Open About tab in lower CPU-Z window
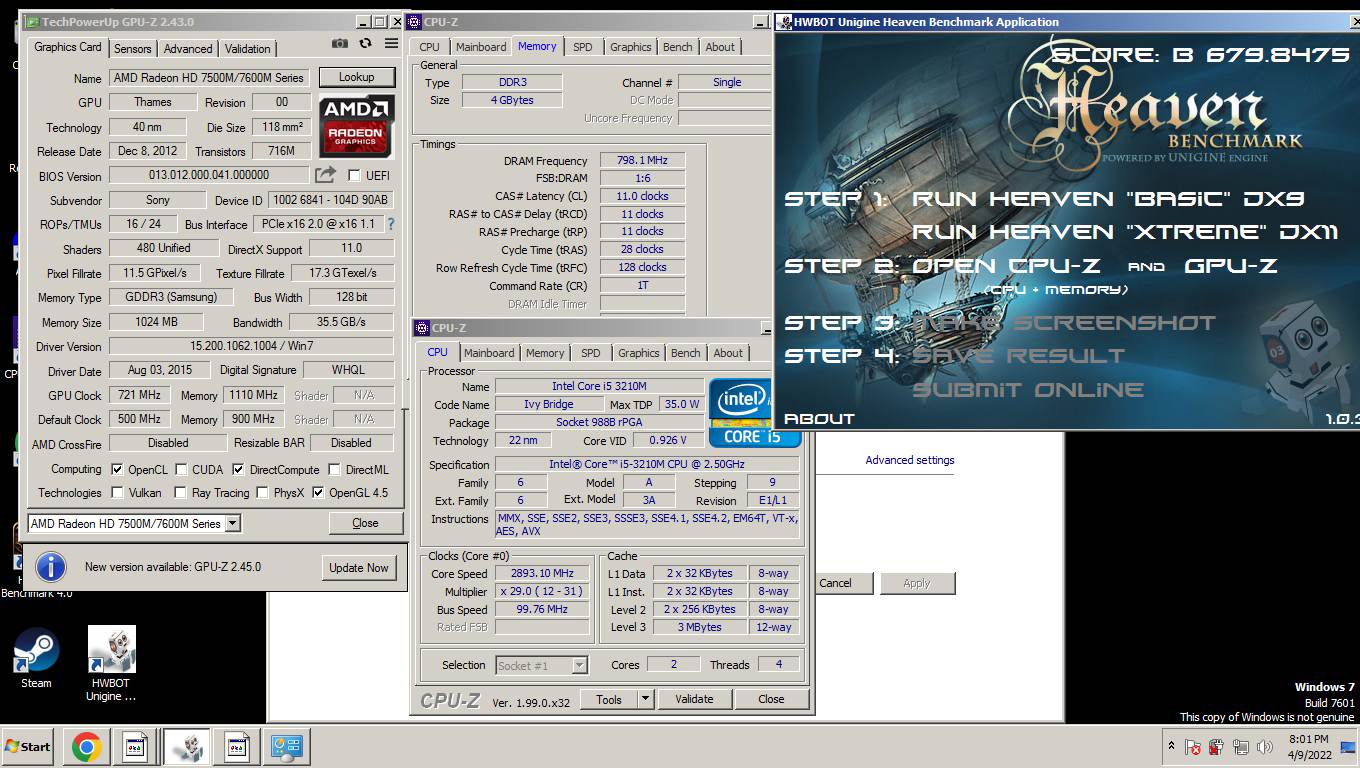 pyautogui.click(x=728, y=353)
